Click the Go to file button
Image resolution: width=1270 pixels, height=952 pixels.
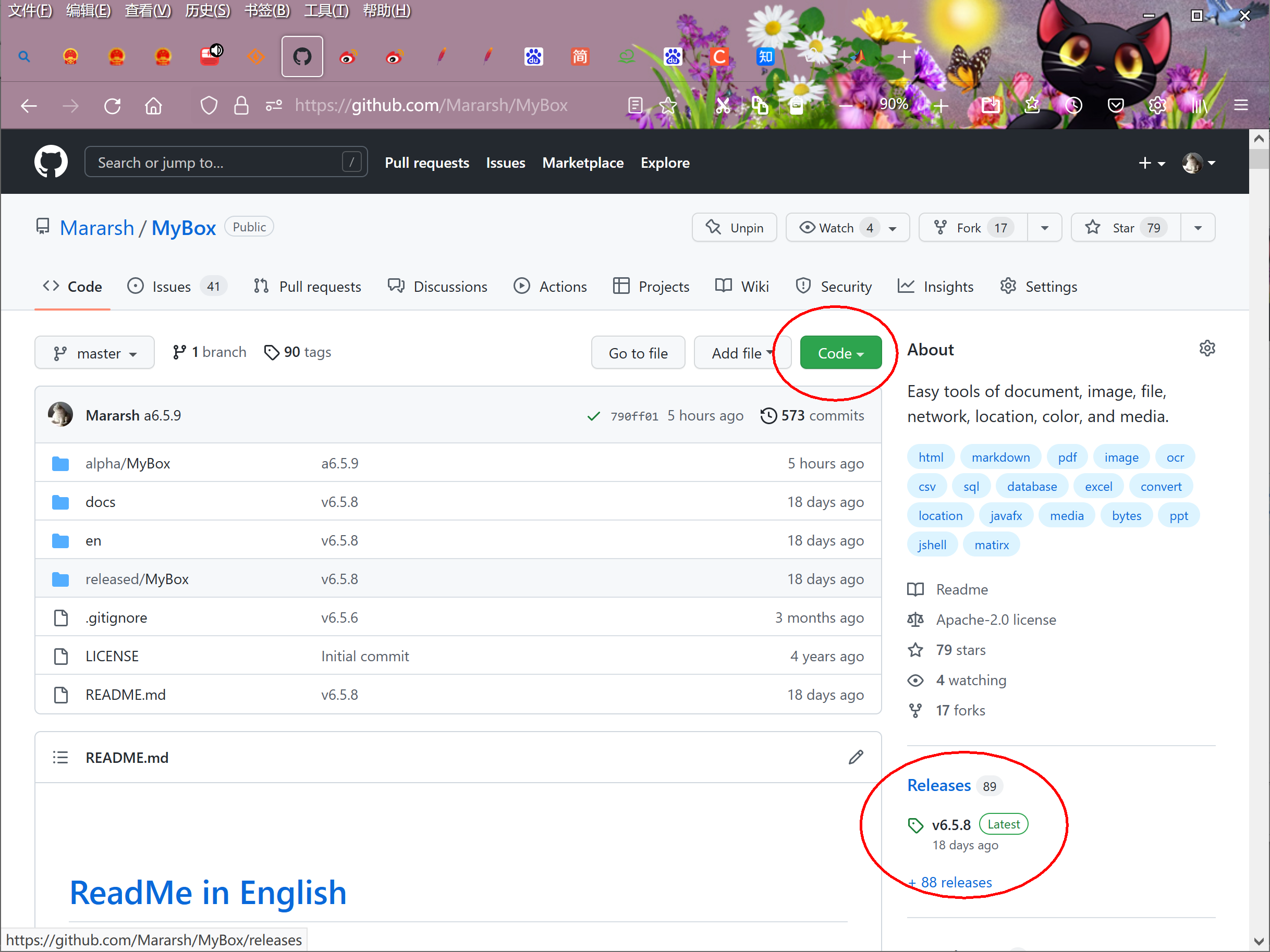click(x=638, y=353)
